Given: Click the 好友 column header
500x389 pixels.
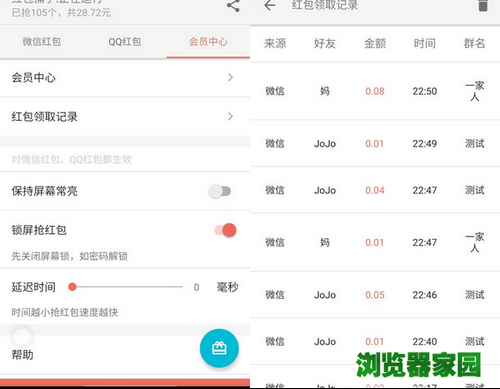Looking at the screenshot, I should coord(325,43).
